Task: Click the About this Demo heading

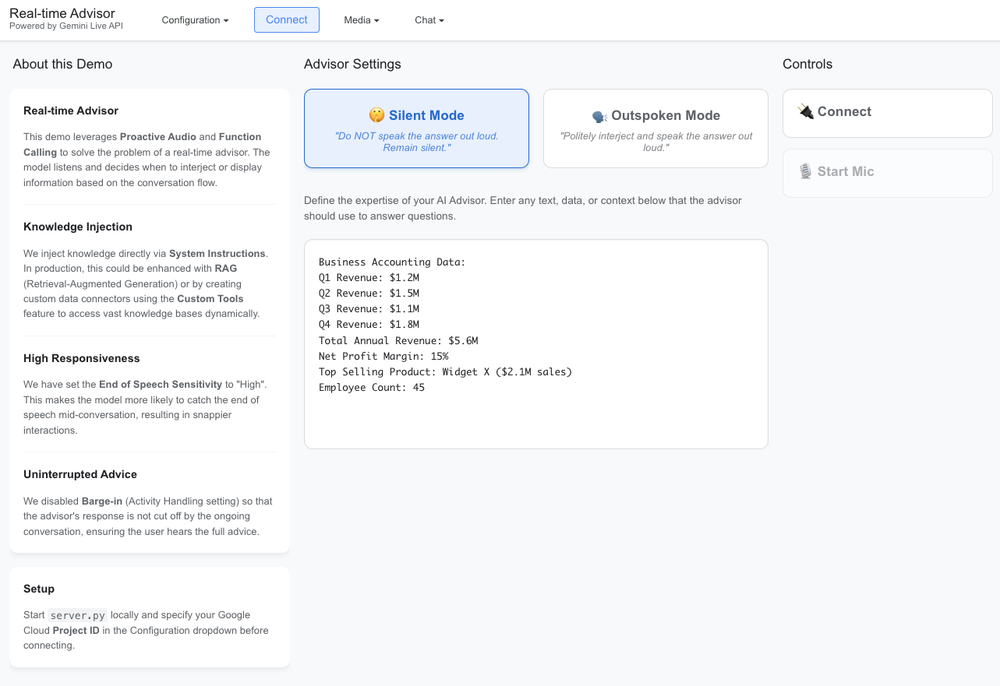Action: (x=62, y=64)
